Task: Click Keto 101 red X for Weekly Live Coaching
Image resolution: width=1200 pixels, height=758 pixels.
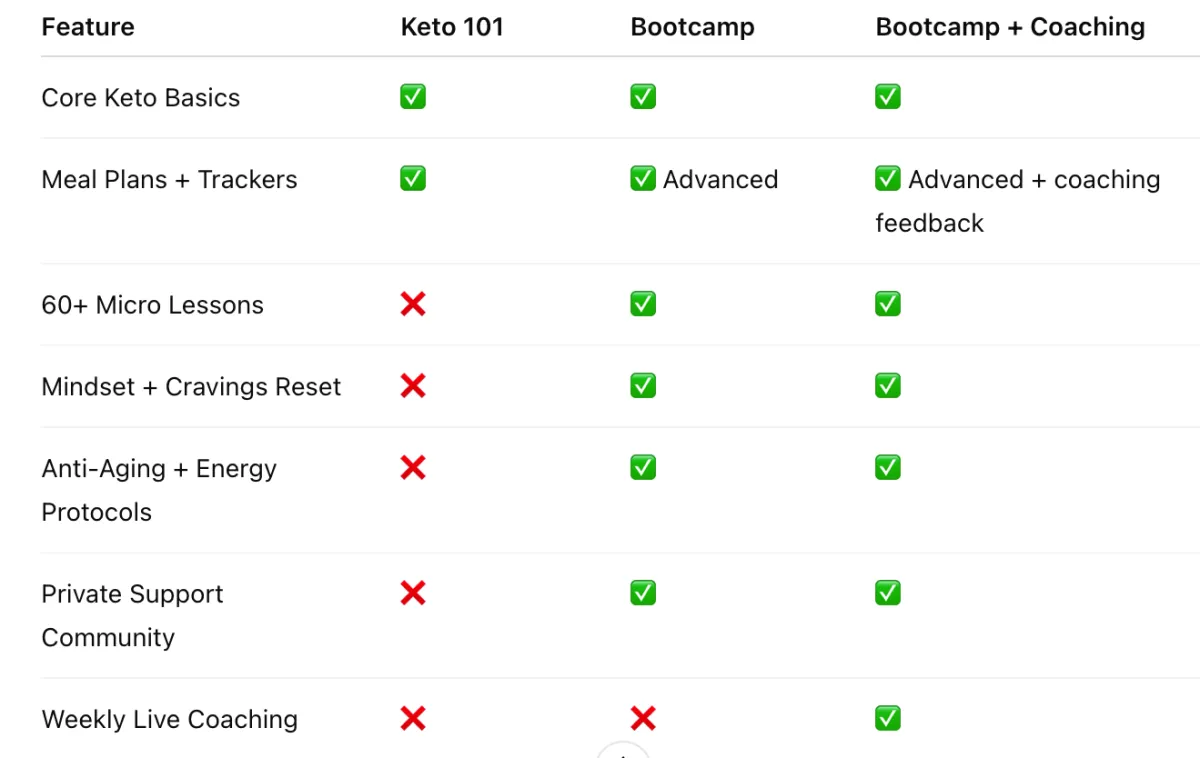Action: coord(413,718)
